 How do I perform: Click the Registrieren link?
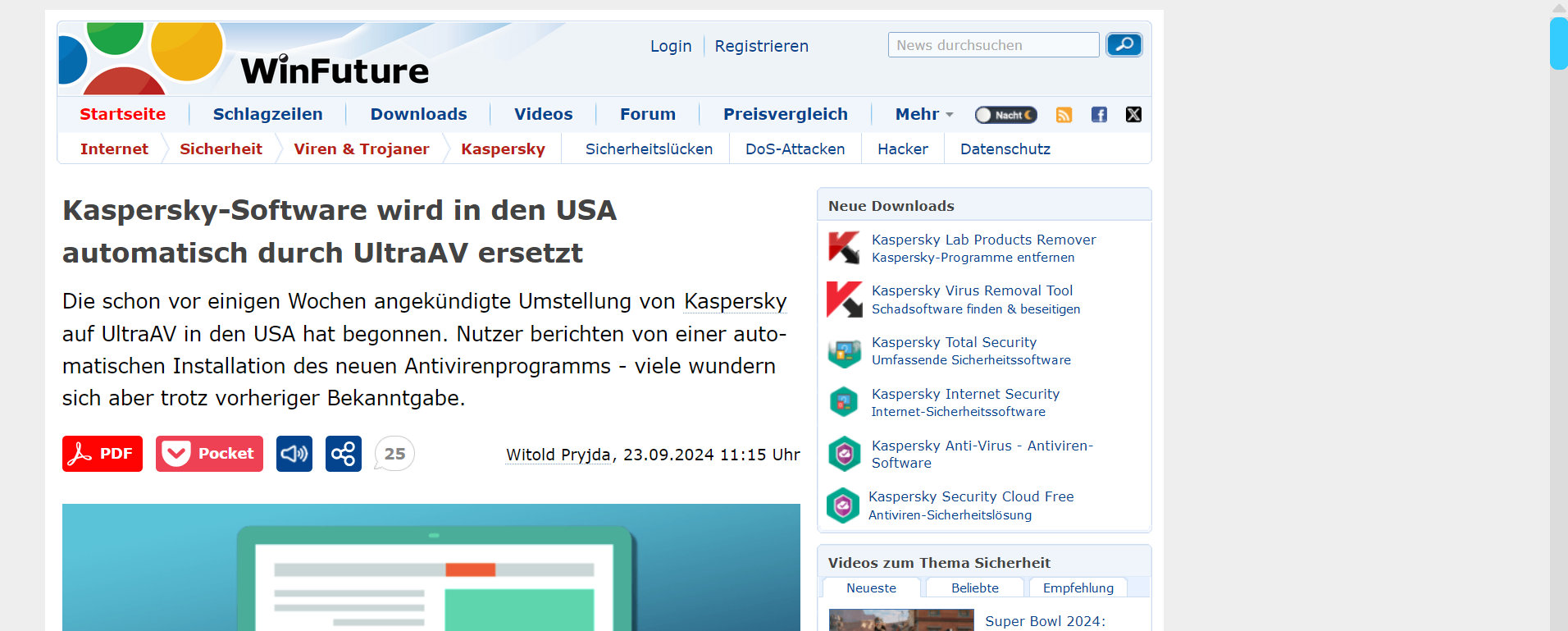762,46
